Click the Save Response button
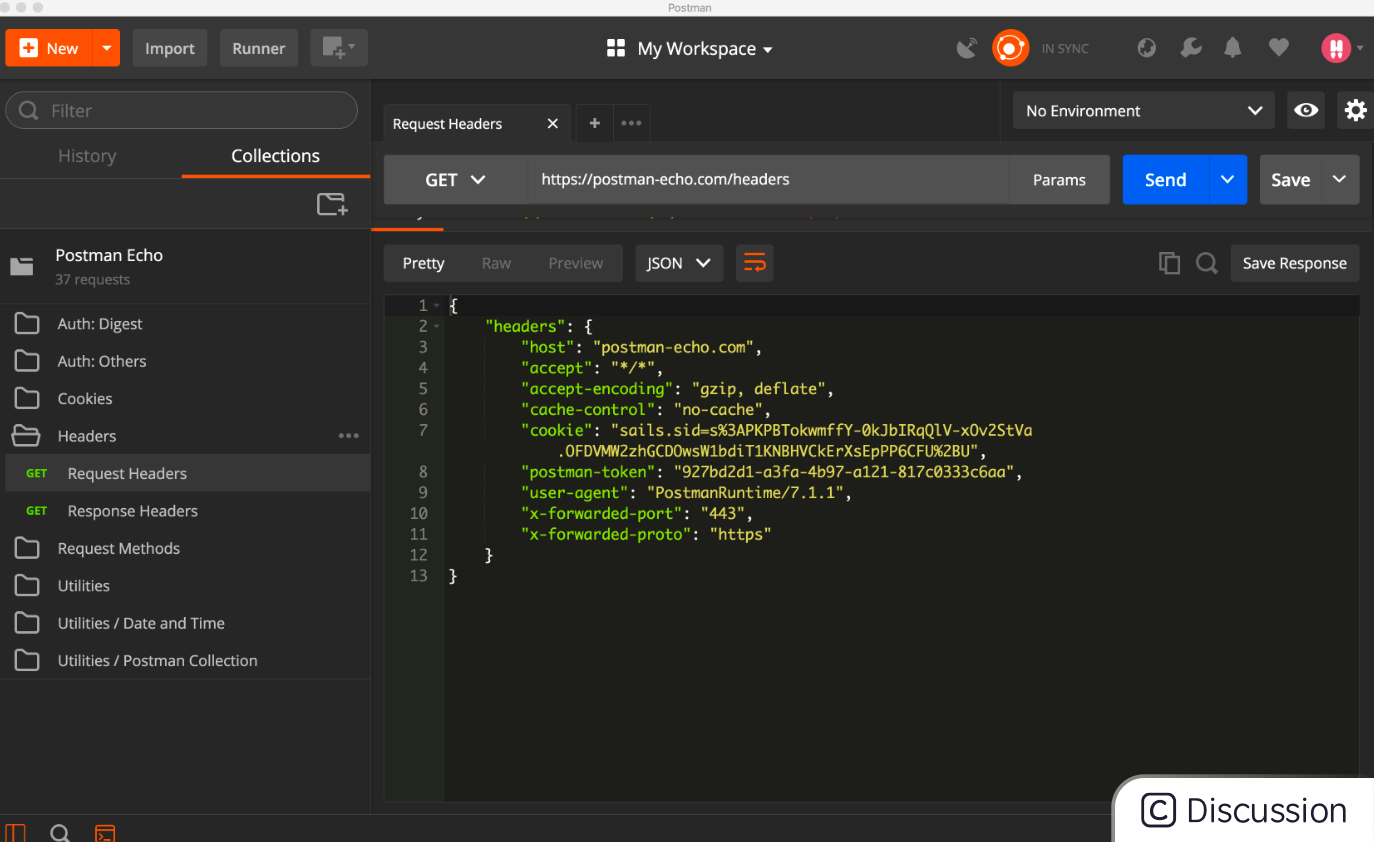Viewport: 1374px width, 842px height. point(1295,263)
